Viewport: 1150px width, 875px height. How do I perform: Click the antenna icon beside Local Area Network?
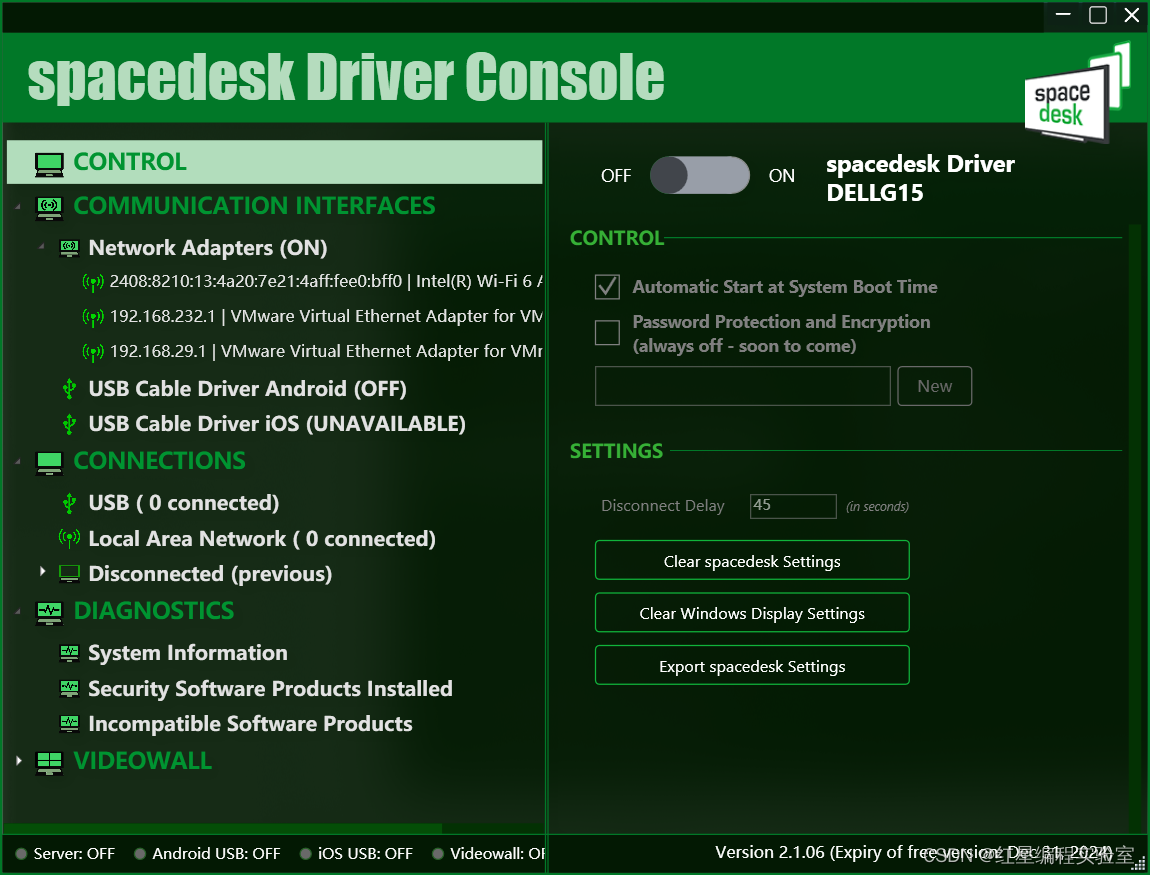69,538
